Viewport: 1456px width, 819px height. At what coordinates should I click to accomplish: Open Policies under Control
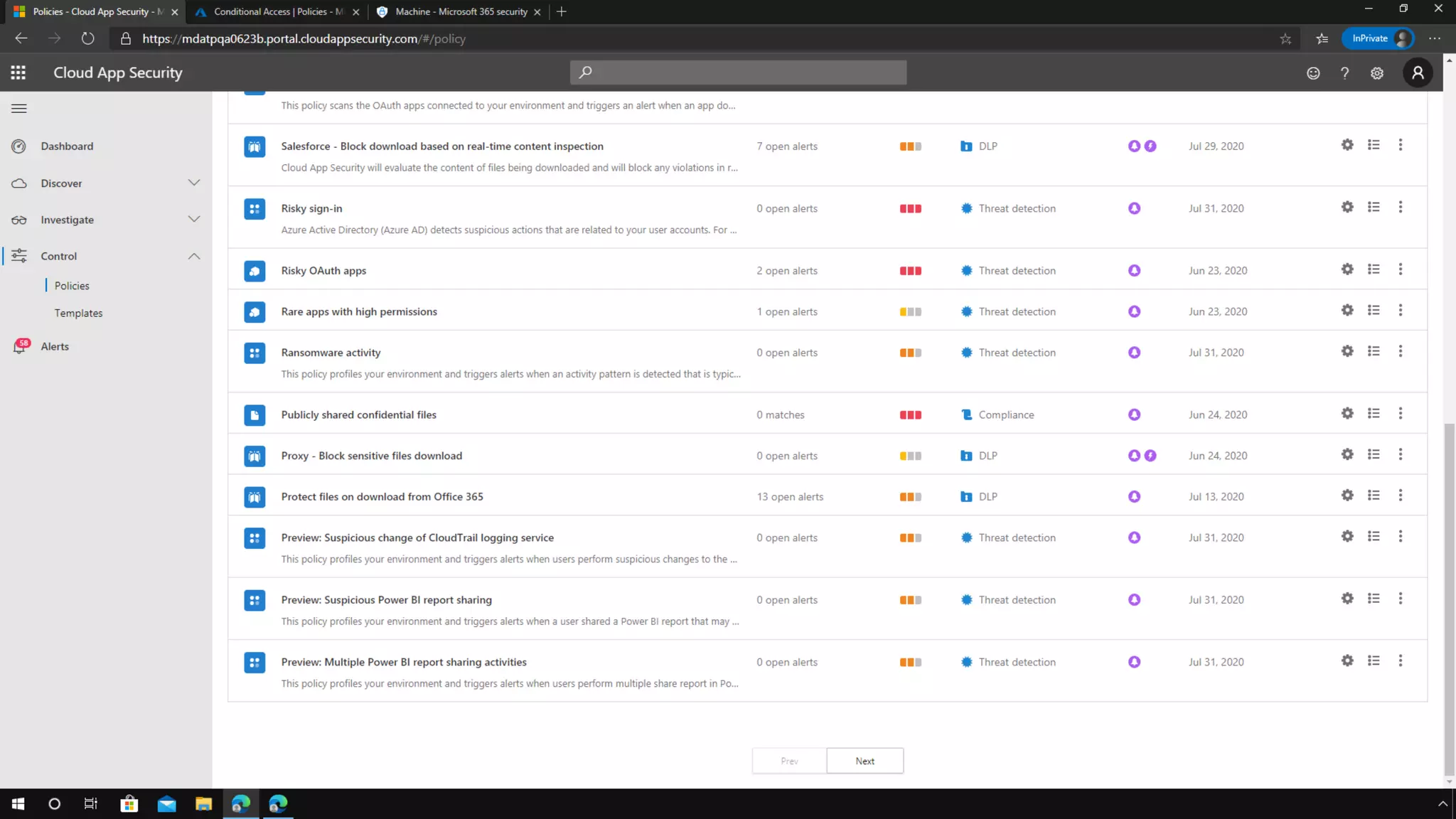[x=72, y=286]
